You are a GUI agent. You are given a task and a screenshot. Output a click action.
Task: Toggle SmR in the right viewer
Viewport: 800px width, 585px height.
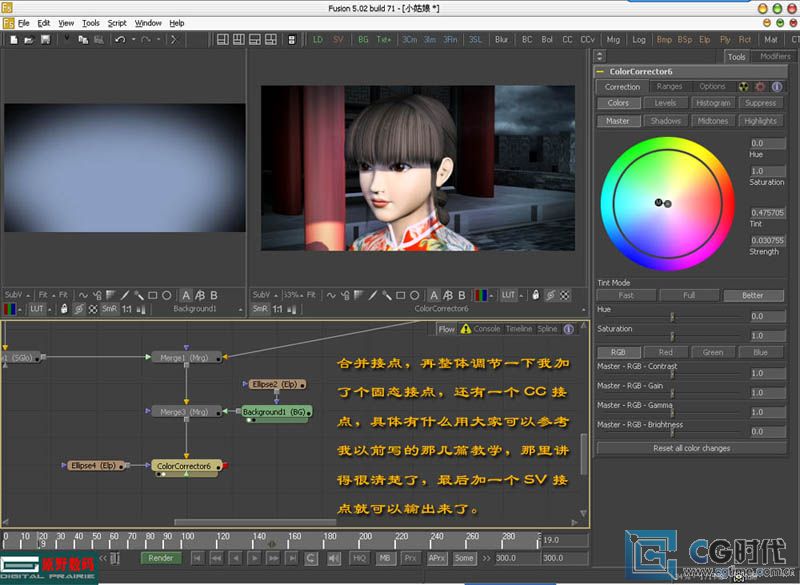tap(260, 309)
